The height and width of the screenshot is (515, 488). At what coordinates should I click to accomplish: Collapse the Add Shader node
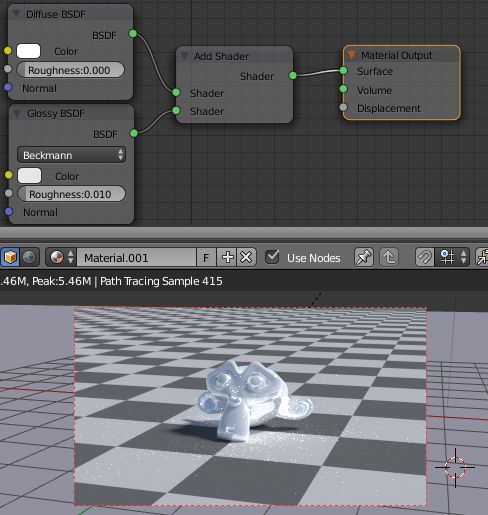(184, 56)
